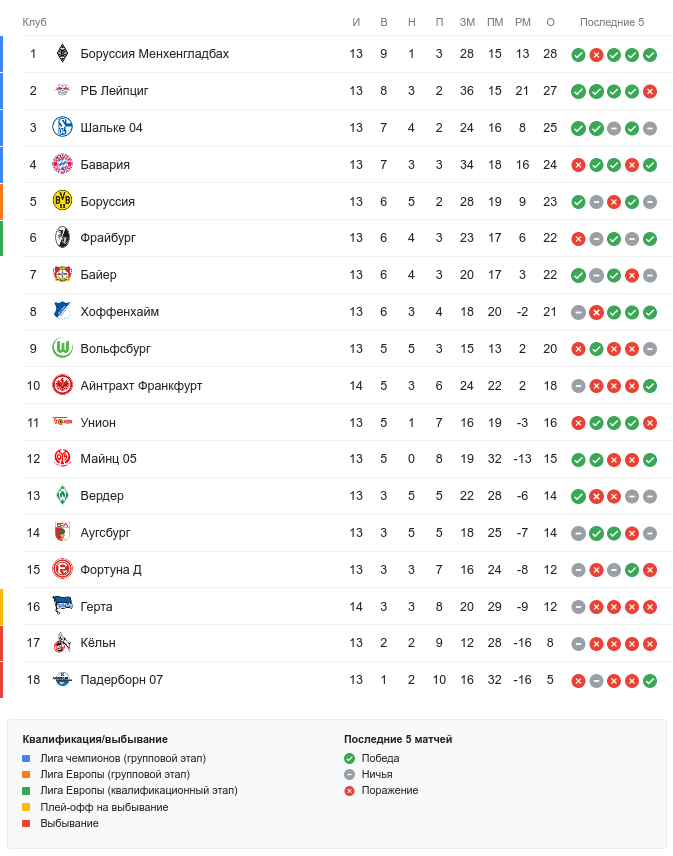This screenshot has height=856, width=673.
Task: Click the Кёльн team row name
Action: 98,643
